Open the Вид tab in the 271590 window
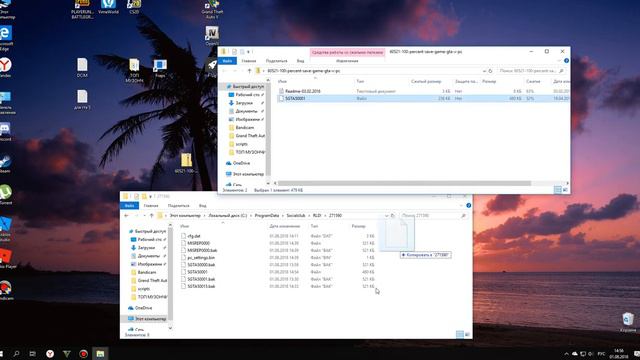The image size is (640, 360). pos(202,205)
